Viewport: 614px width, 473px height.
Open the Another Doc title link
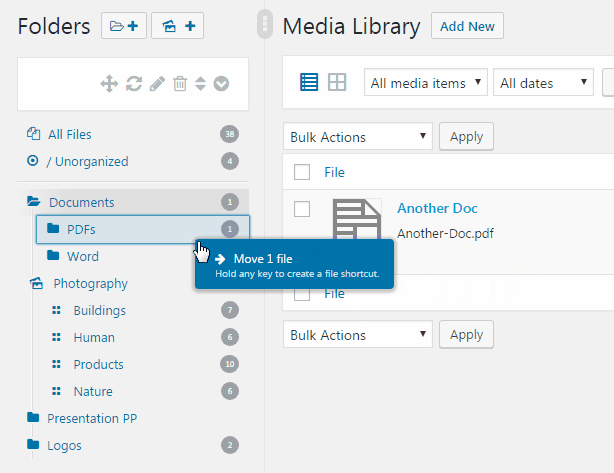pos(437,208)
